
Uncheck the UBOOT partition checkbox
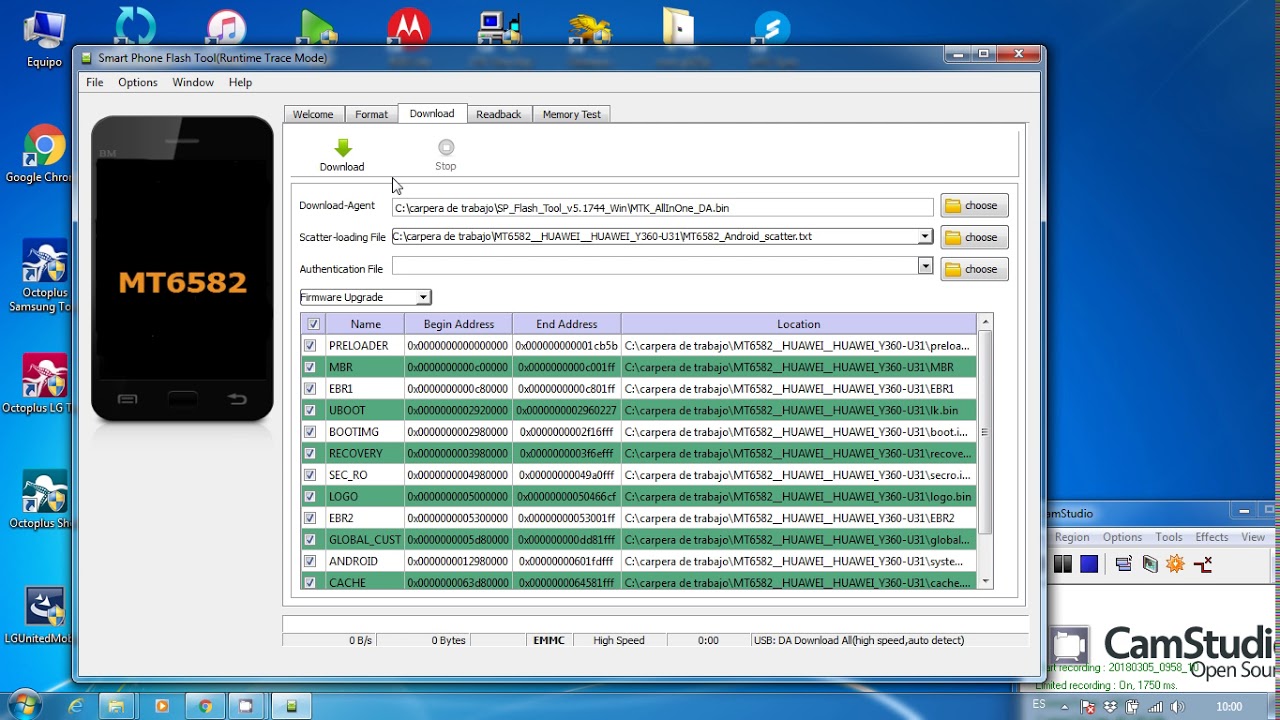pos(310,411)
